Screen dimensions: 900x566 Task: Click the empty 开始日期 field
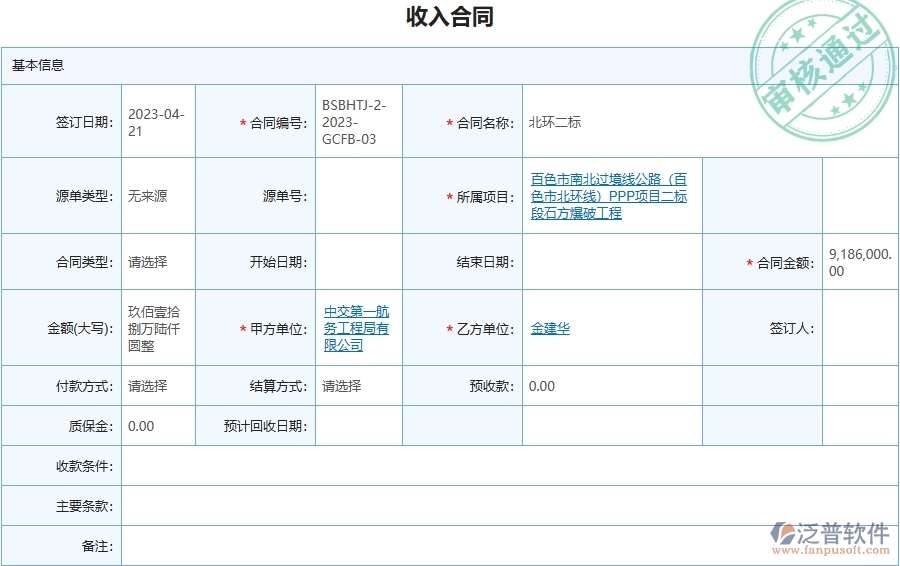[x=359, y=262]
